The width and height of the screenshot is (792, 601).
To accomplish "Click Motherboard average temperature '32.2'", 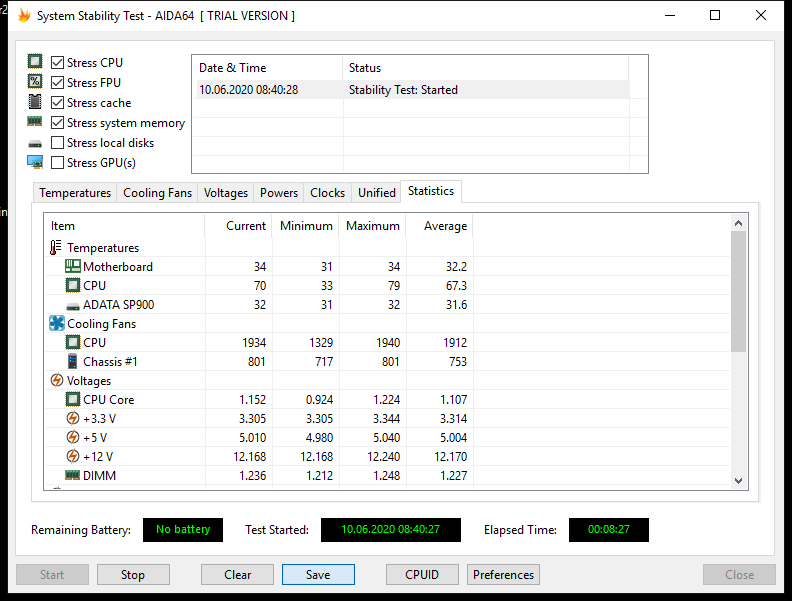I will (456, 267).
